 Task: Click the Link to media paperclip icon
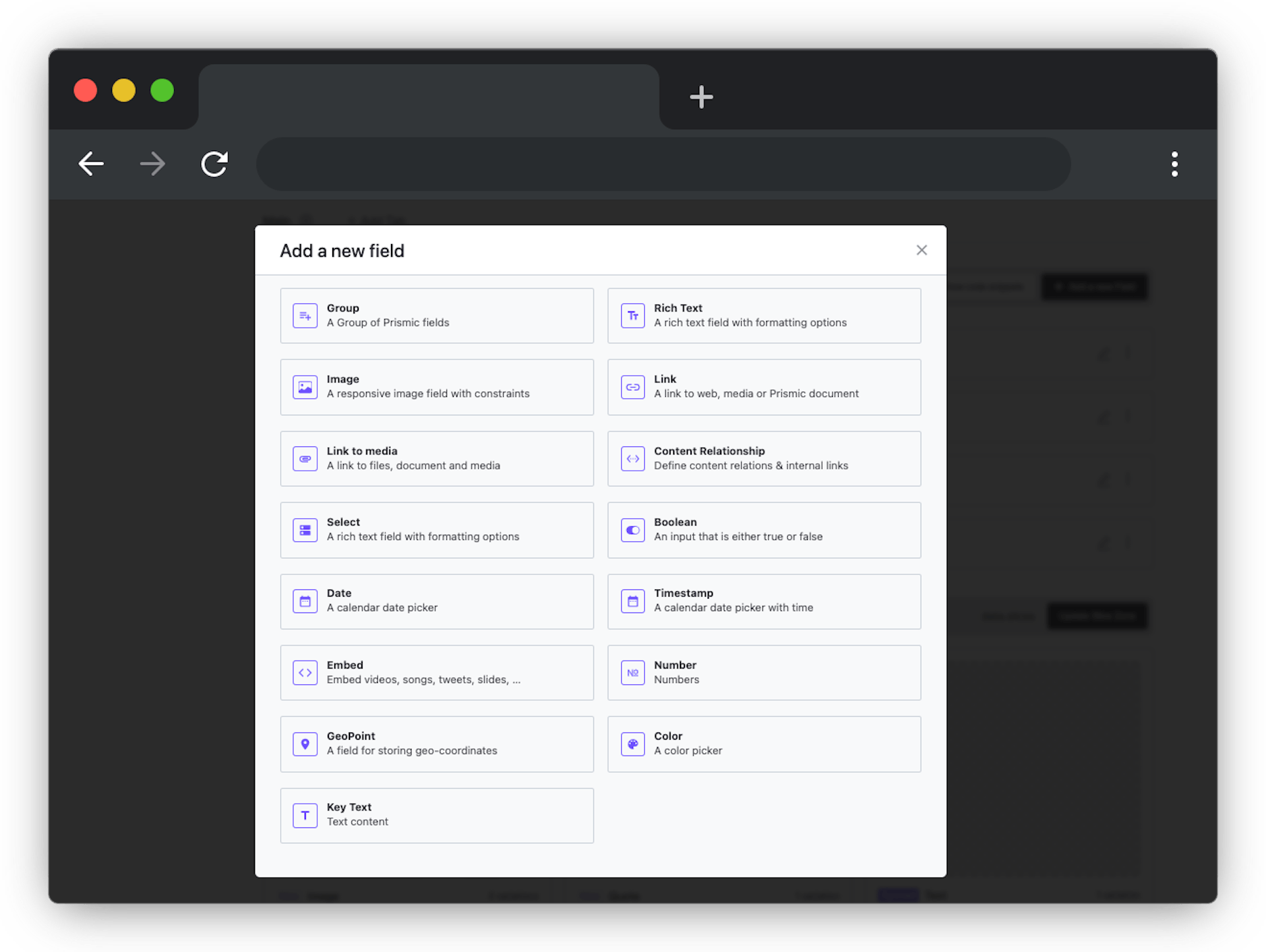[x=305, y=459]
